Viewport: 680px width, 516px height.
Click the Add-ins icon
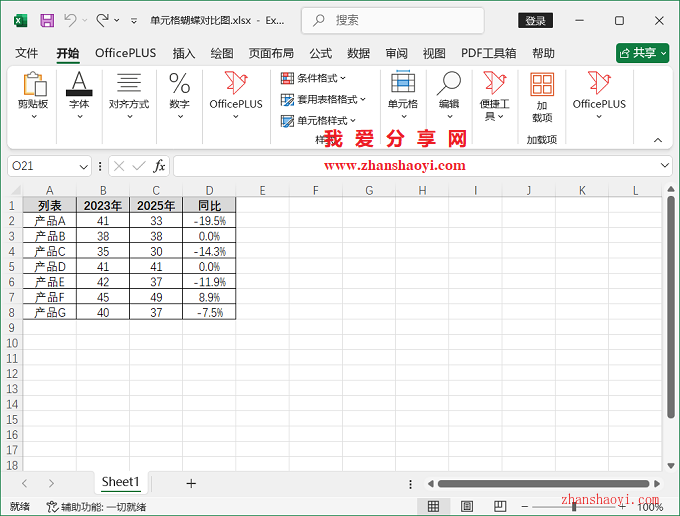pyautogui.click(x=542, y=97)
